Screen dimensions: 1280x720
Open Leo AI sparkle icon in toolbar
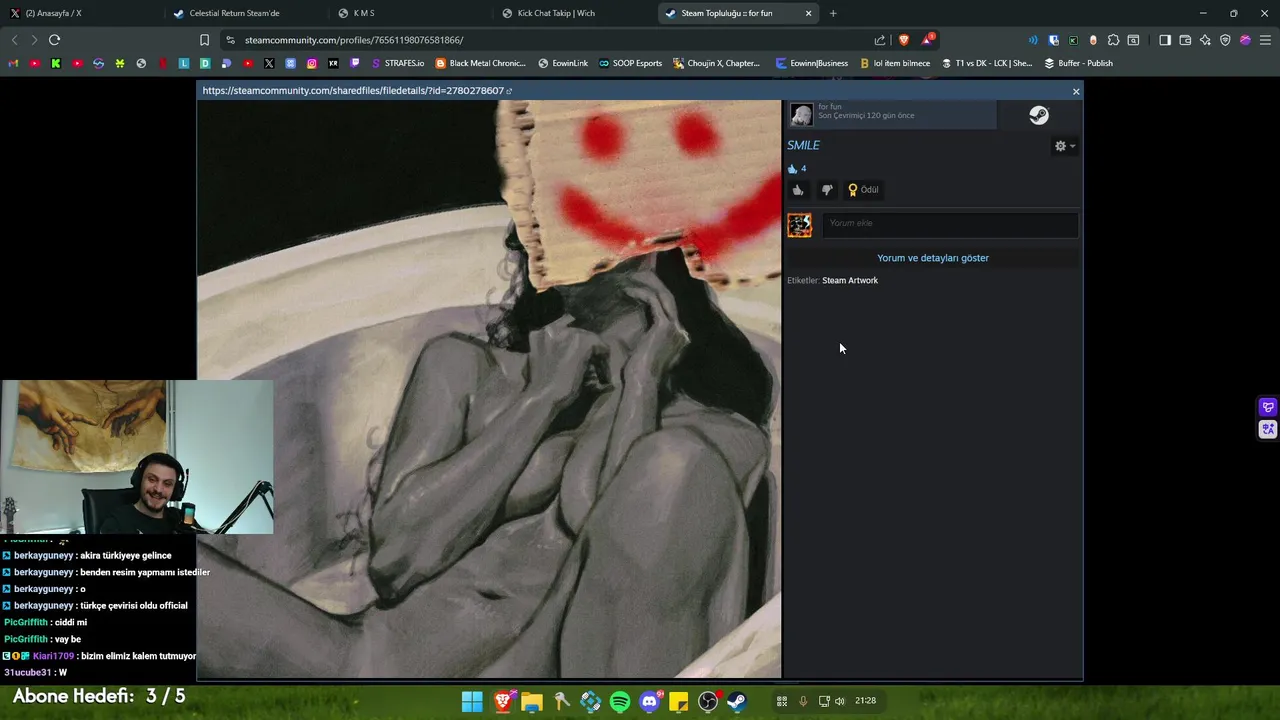coord(1205,40)
